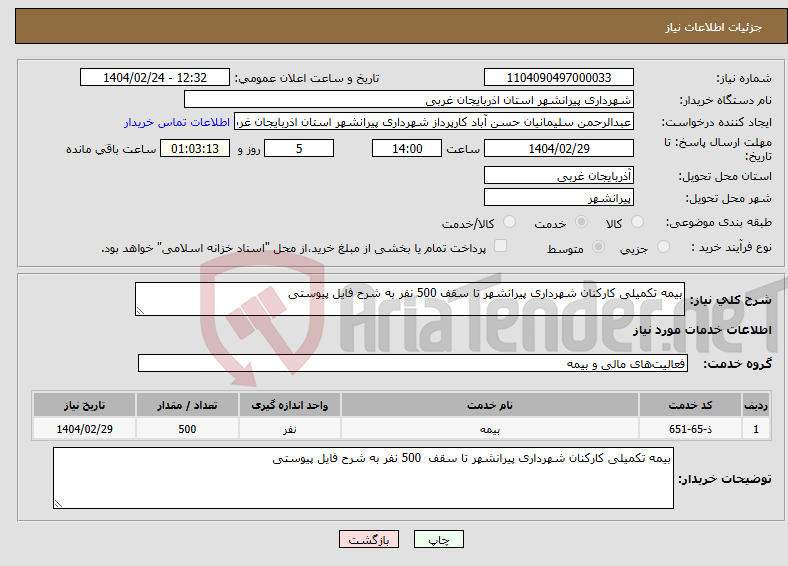Open the اطلاعات تماس خریدار link
788x566 pixels.
tap(177, 122)
